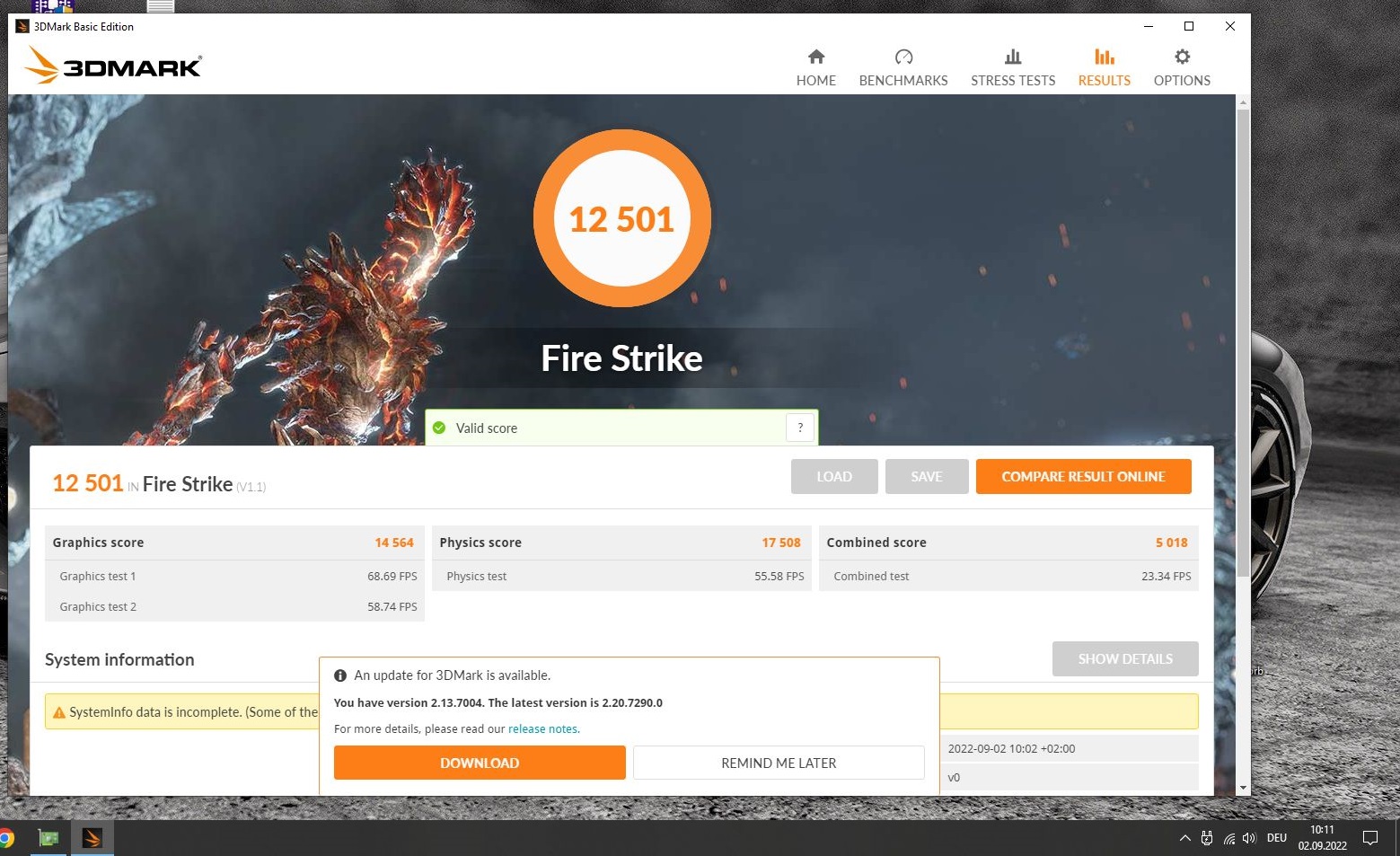Click Show Details for system information

point(1125,658)
